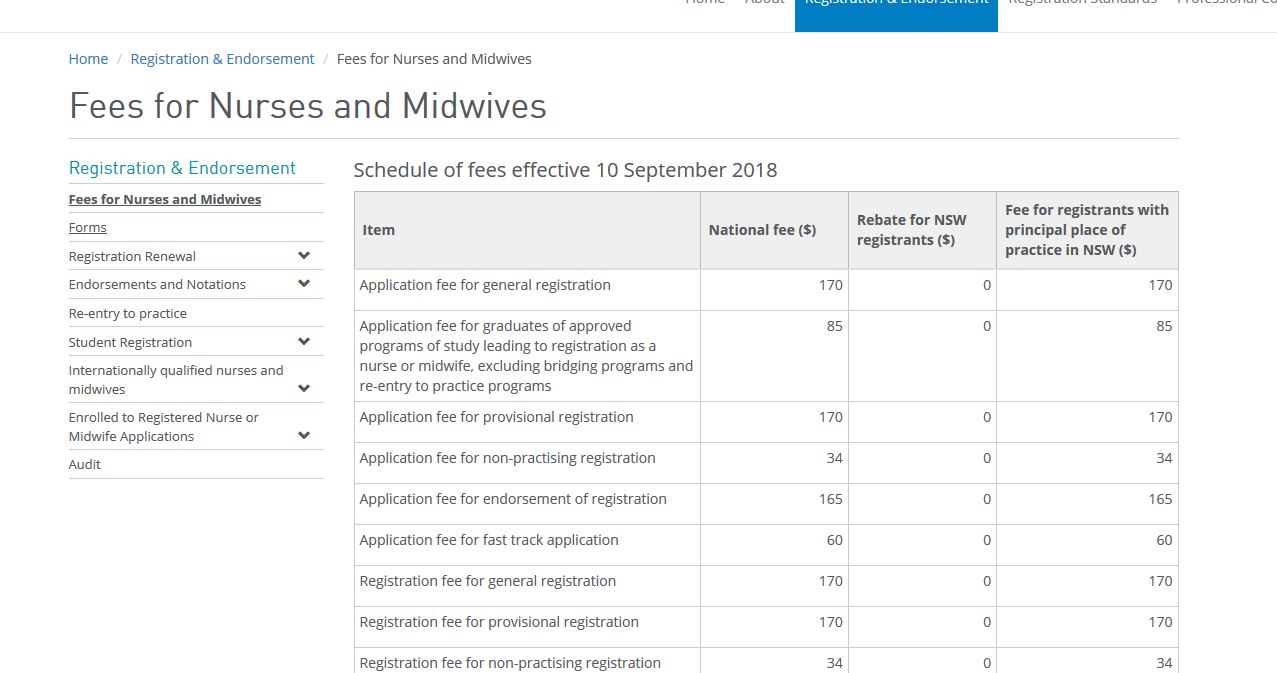The width and height of the screenshot is (1277, 673).
Task: Expand the Endorsements and Notations chevron
Action: tap(304, 284)
